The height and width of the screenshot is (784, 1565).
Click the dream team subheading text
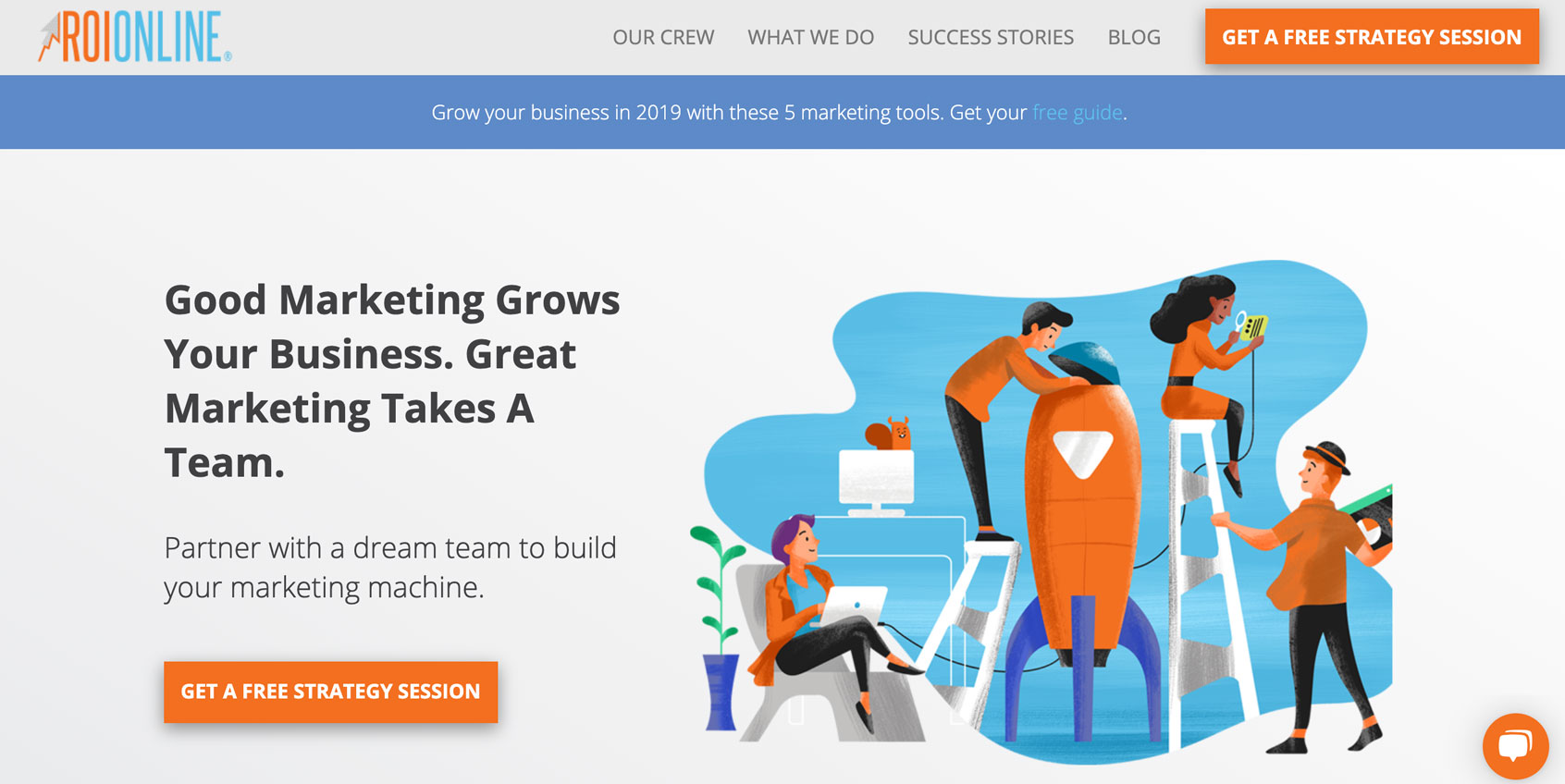point(390,568)
